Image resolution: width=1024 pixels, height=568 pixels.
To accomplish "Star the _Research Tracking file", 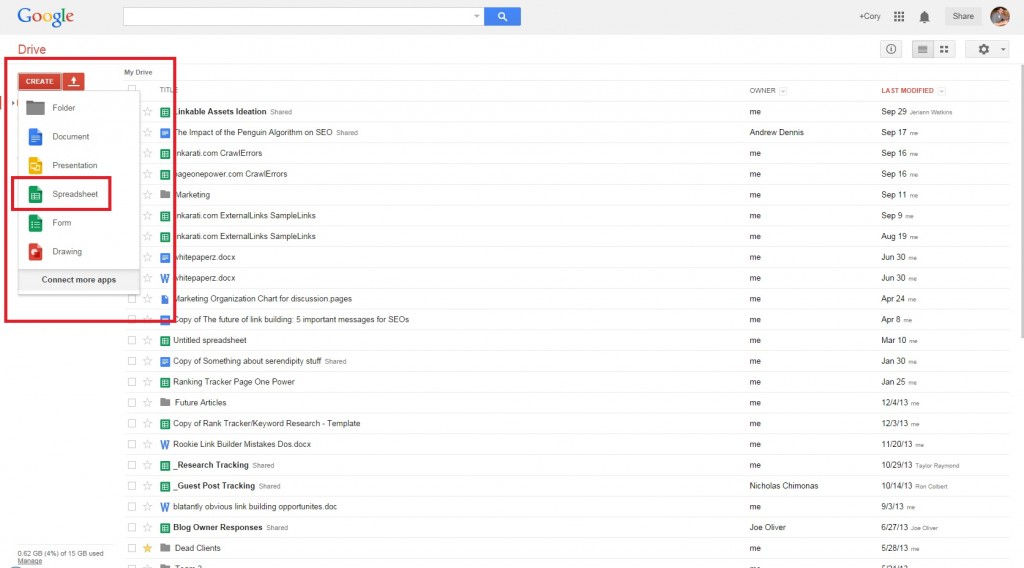I will point(148,465).
